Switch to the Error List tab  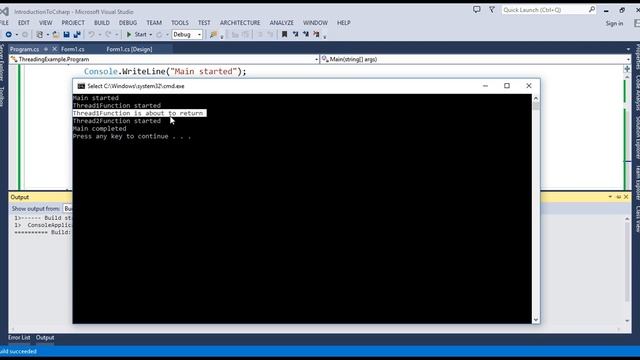(19, 338)
